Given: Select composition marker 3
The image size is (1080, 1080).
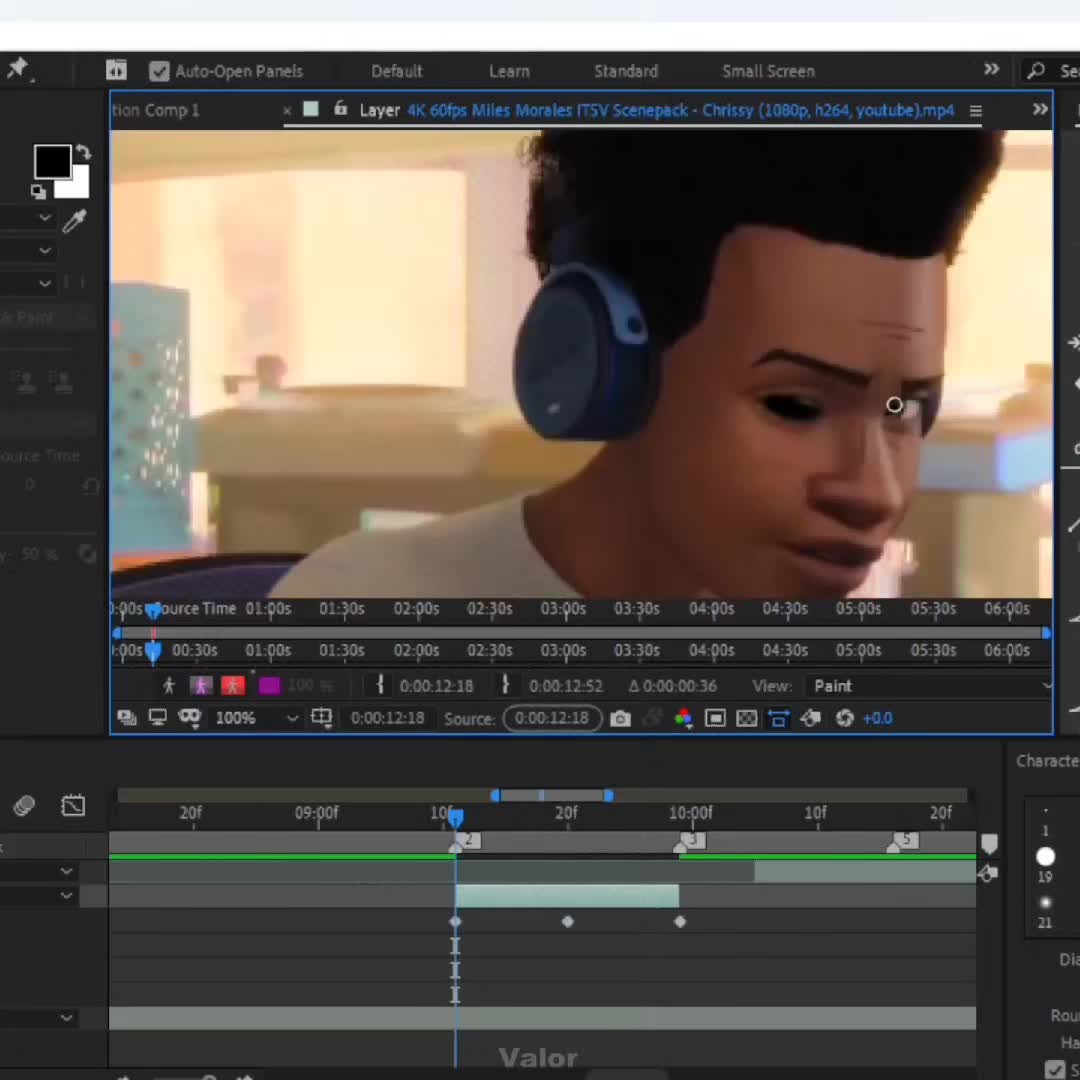Looking at the screenshot, I should point(690,842).
